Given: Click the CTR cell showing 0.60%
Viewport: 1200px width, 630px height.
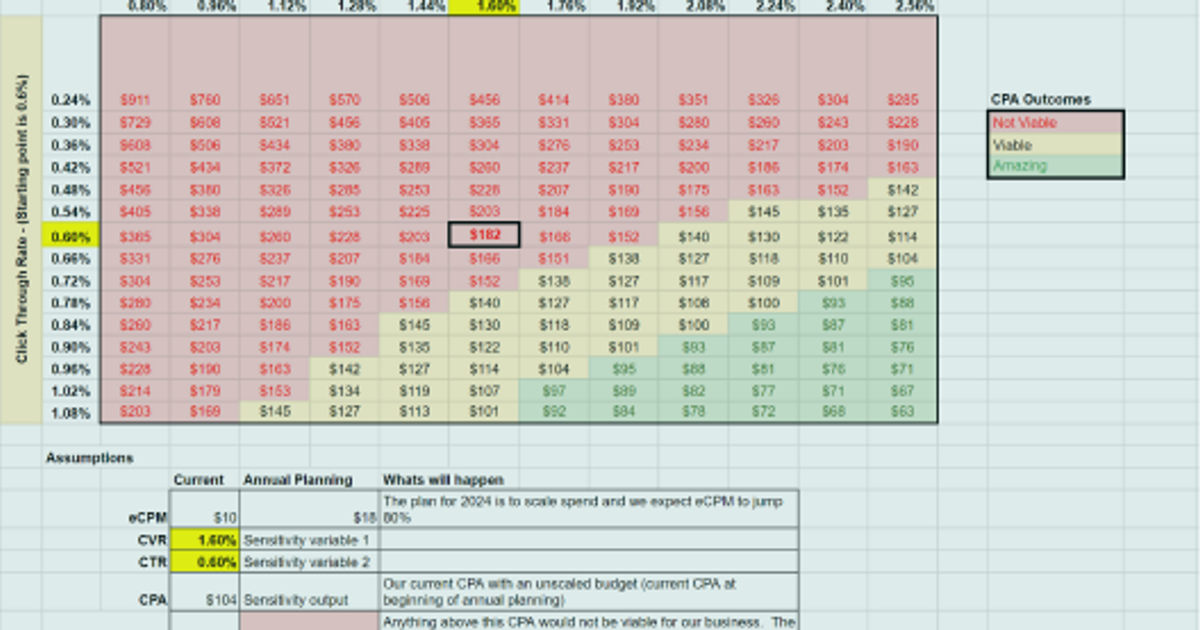Looking at the screenshot, I should click(x=205, y=562).
